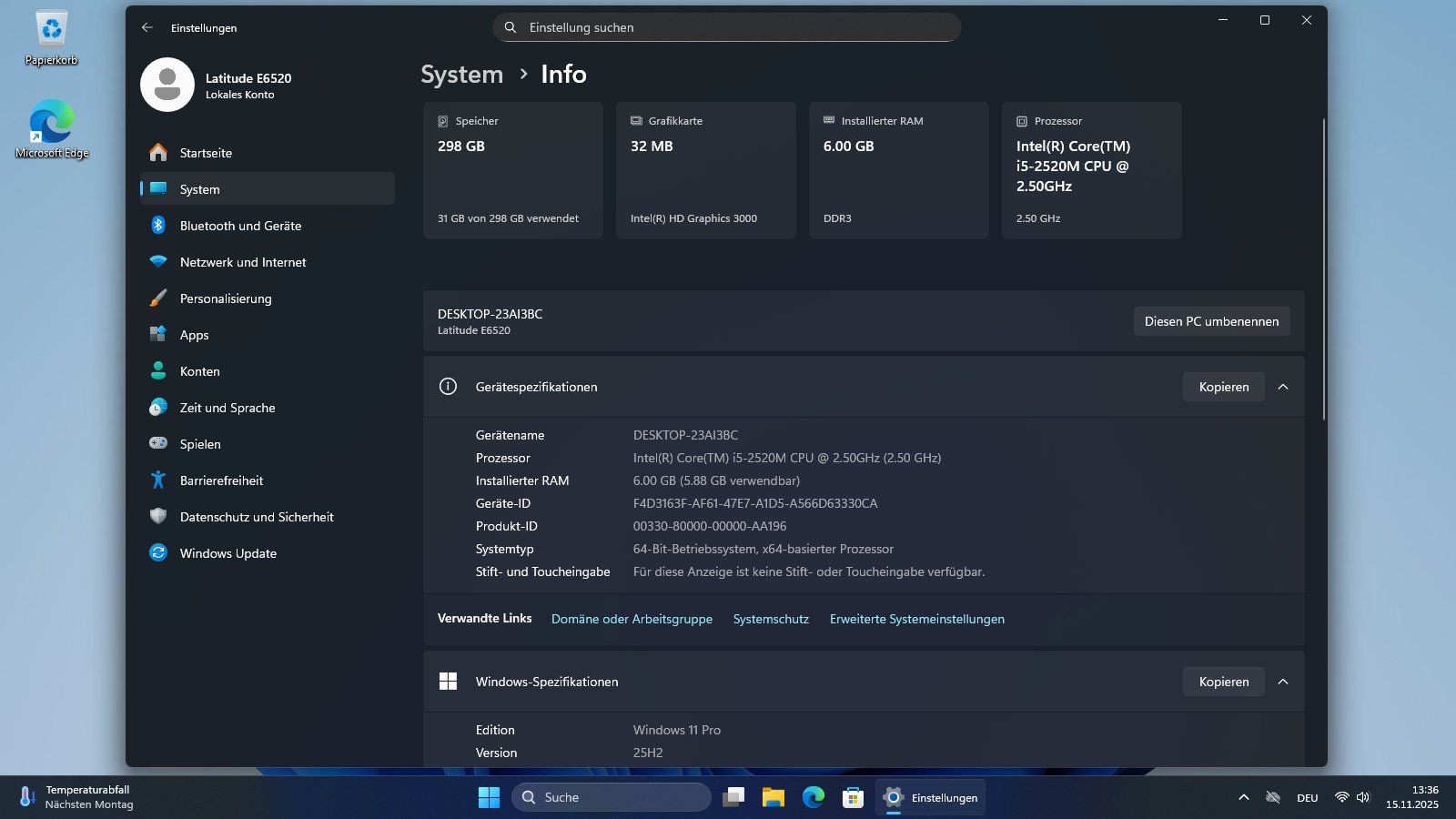Click the Apps icon in sidebar
Viewport: 1456px width, 819px height.
158,334
